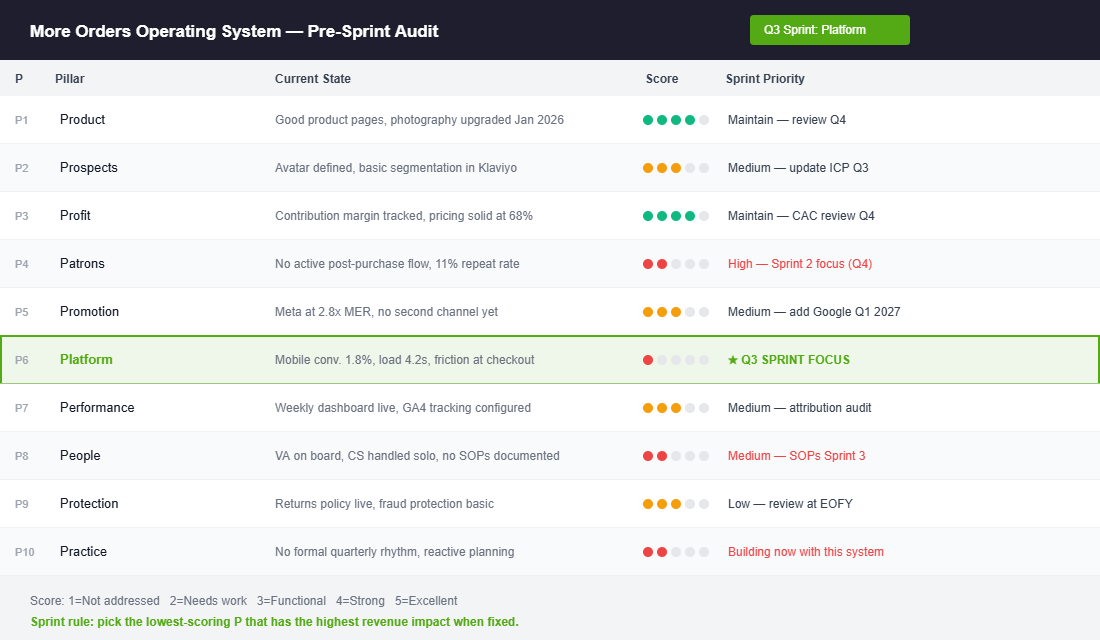Screen dimensions: 1100x640
Task: Click the P7 row number
Action: [x=22, y=408]
